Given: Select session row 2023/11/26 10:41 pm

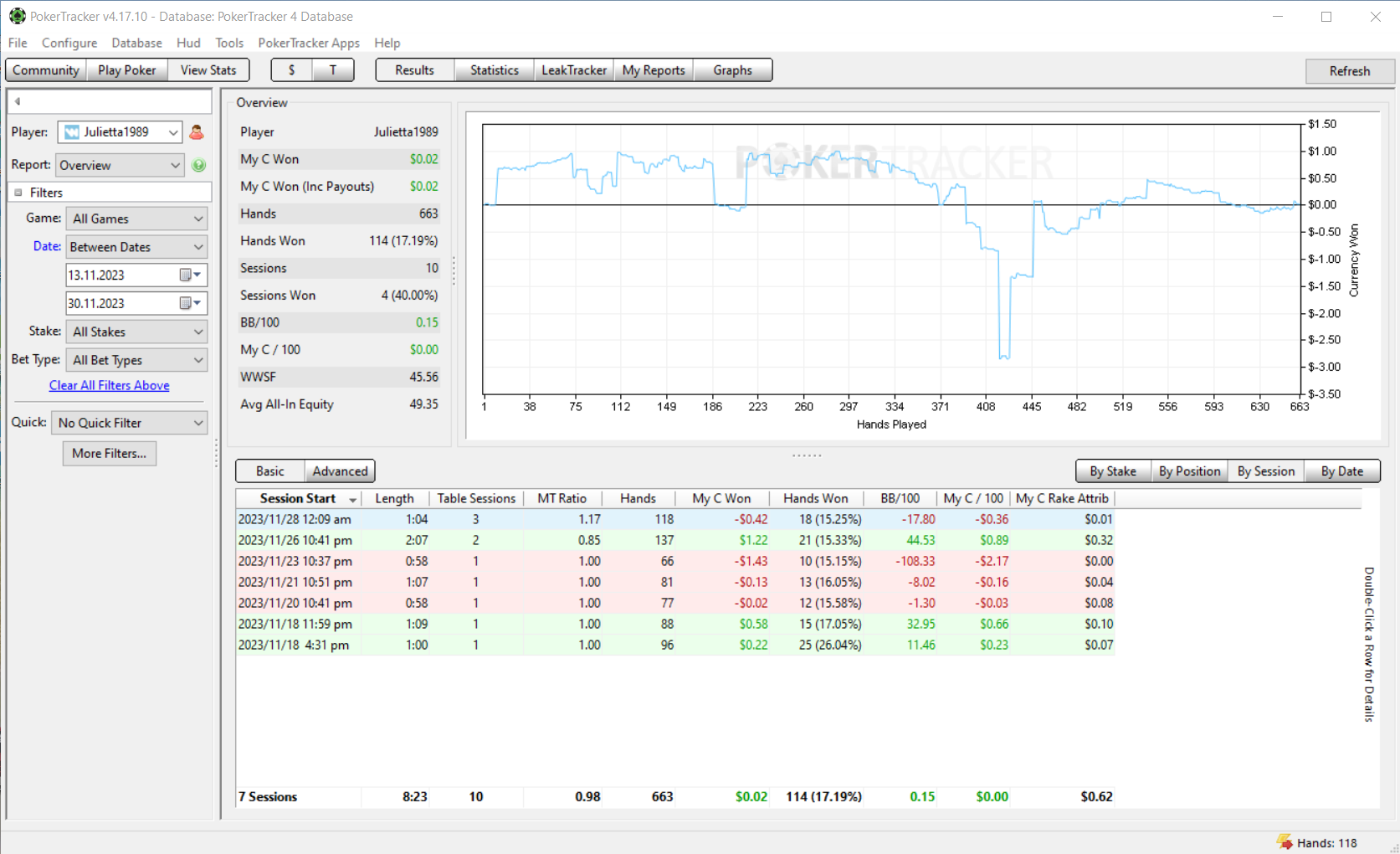Looking at the screenshot, I should point(675,540).
